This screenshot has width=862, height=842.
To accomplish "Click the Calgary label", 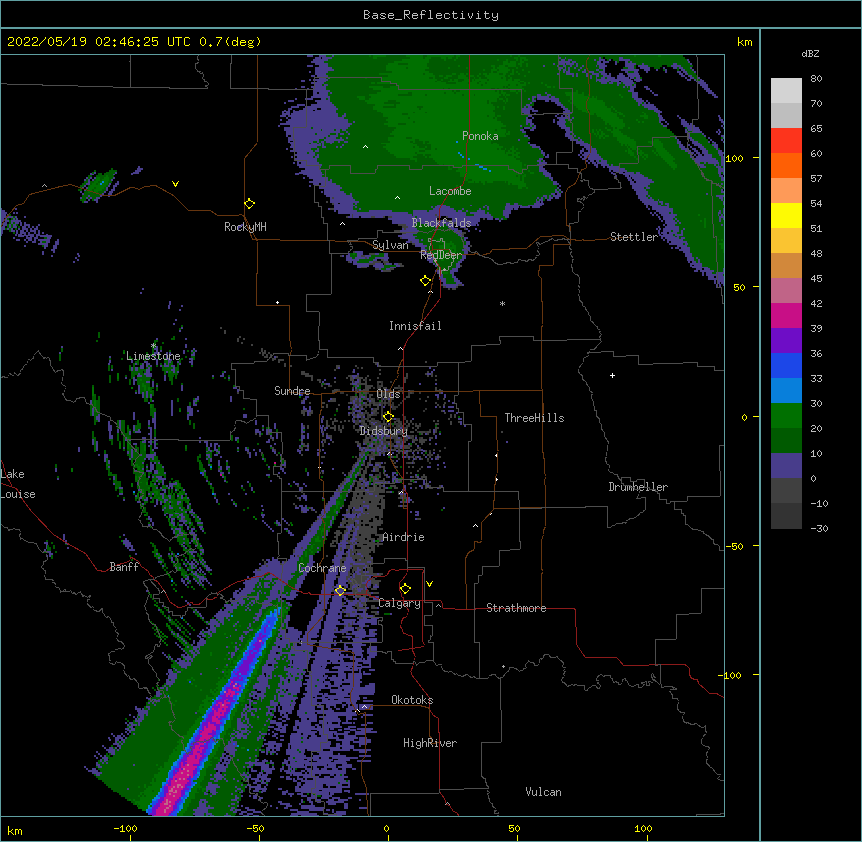I will pos(400,603).
